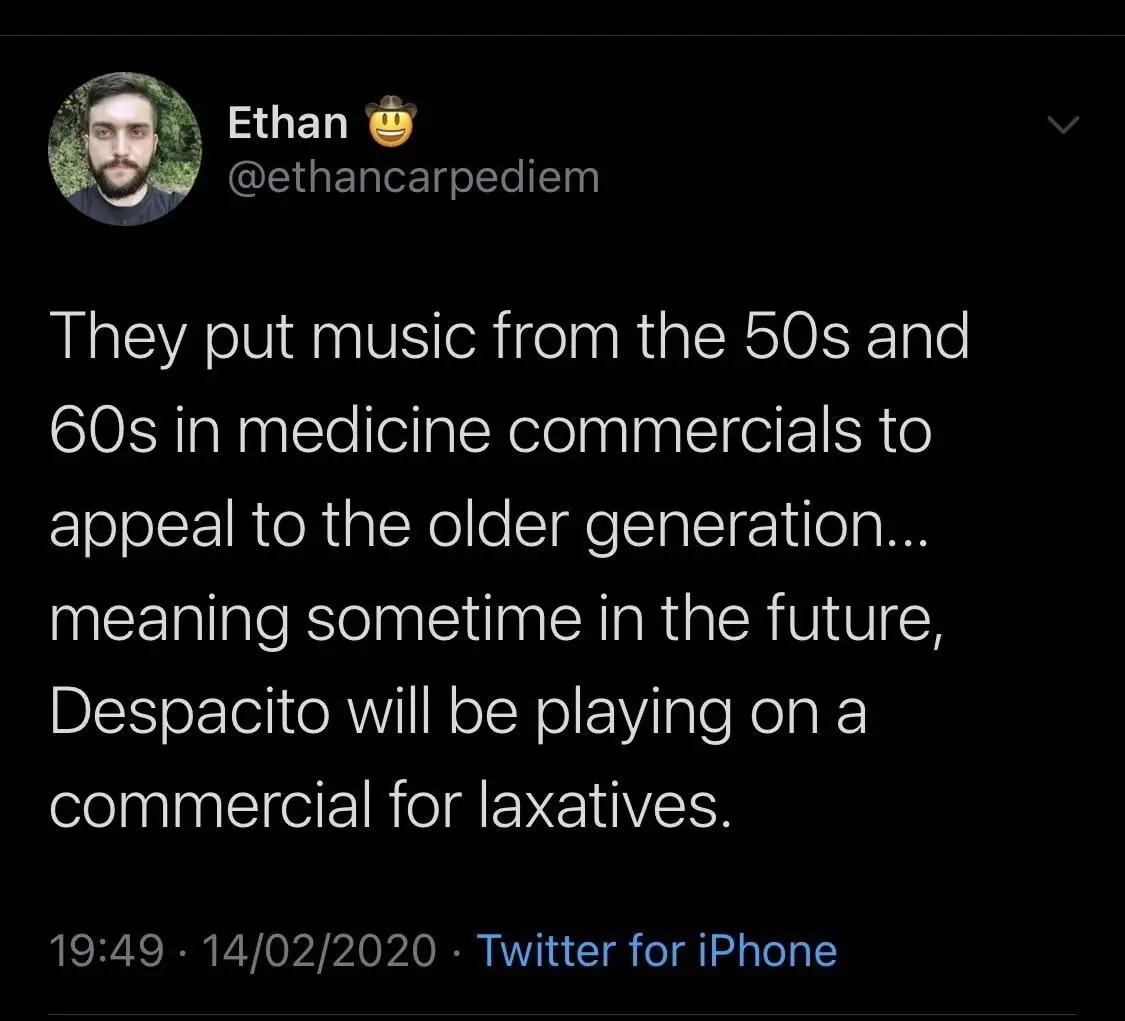Click the date 14/02/2020
Viewport: 1125px width, 1021px height.
click(x=319, y=950)
